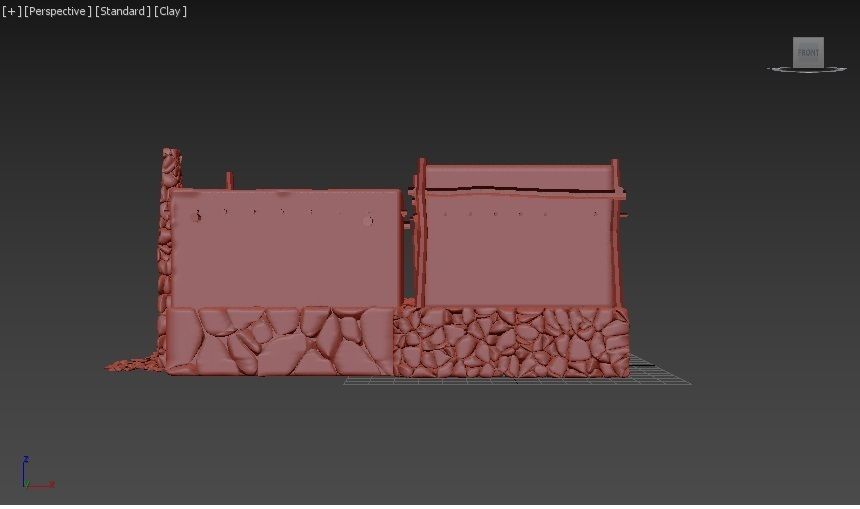Click the ViewCube compass ring
Screen dimensions: 860x509
pos(806,70)
